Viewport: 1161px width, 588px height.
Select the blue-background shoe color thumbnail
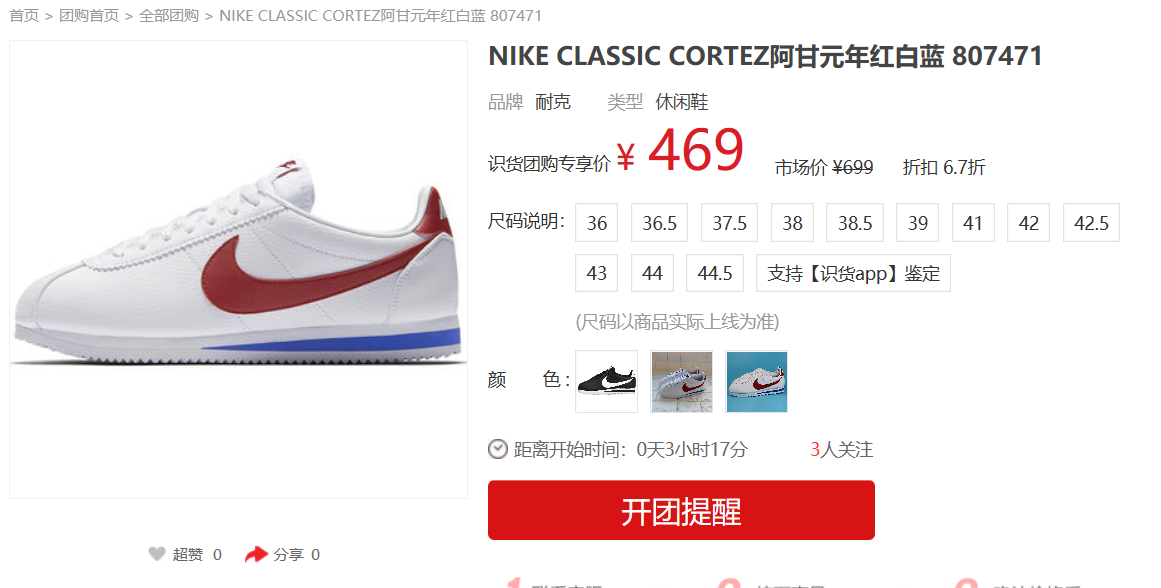757,381
